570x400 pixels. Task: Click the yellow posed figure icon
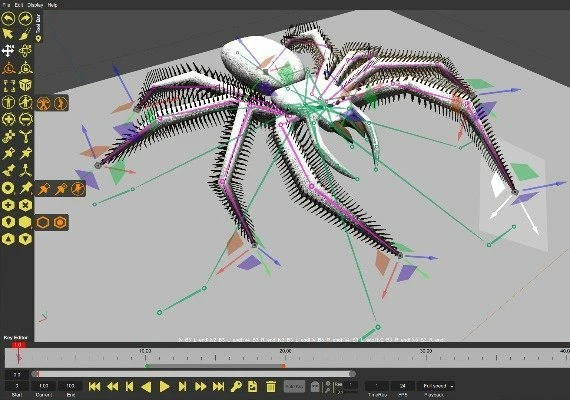[25, 103]
